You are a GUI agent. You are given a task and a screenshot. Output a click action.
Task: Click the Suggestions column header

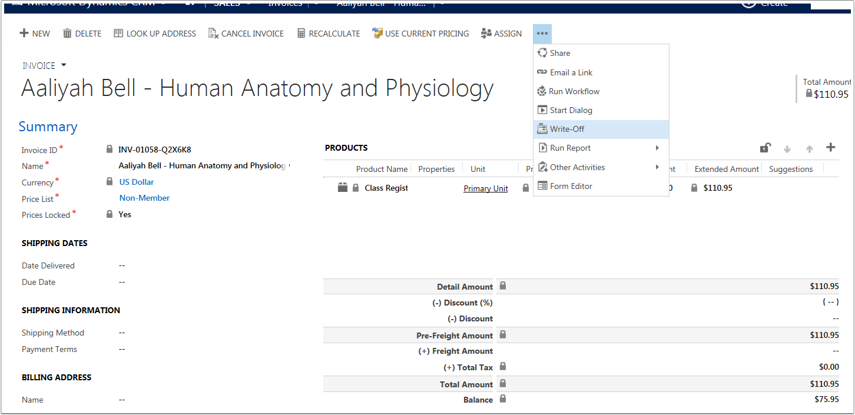[791, 169]
